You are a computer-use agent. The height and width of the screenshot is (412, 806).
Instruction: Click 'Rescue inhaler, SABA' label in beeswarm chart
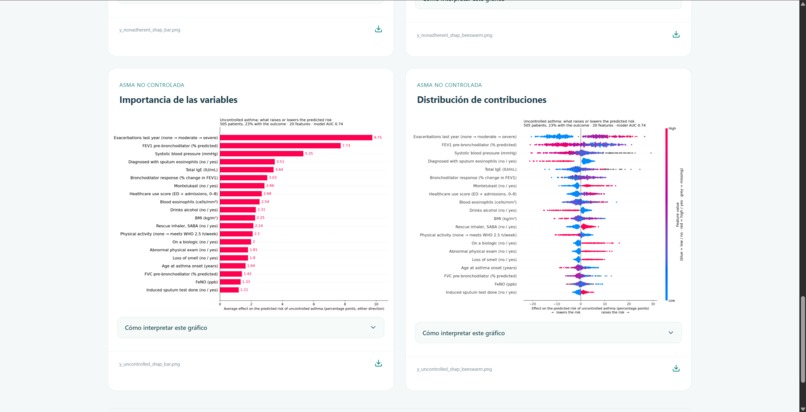pyautogui.click(x=487, y=227)
